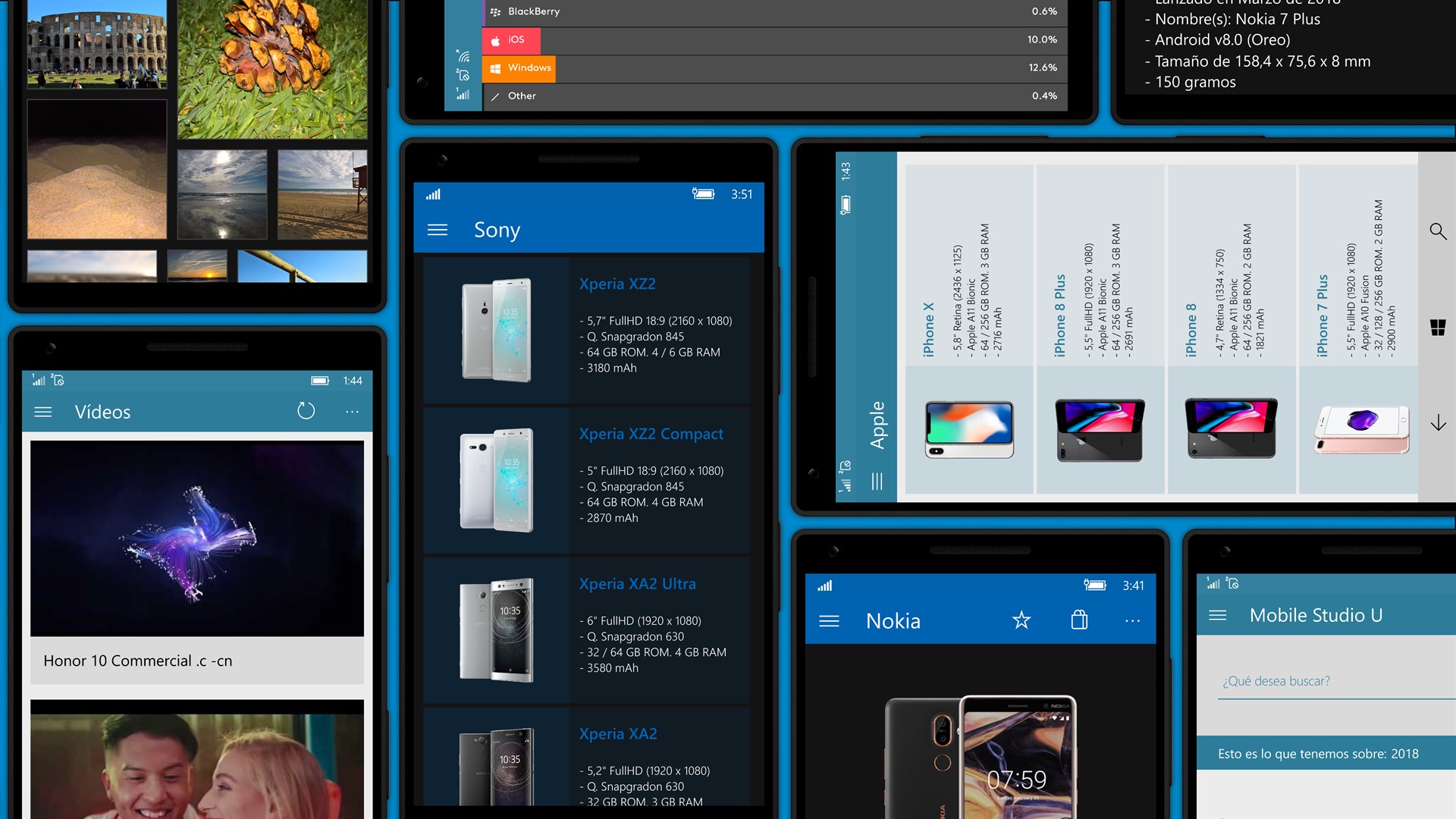Add Nokia to favorites with the star icon
The image size is (1456, 819).
click(x=1021, y=620)
